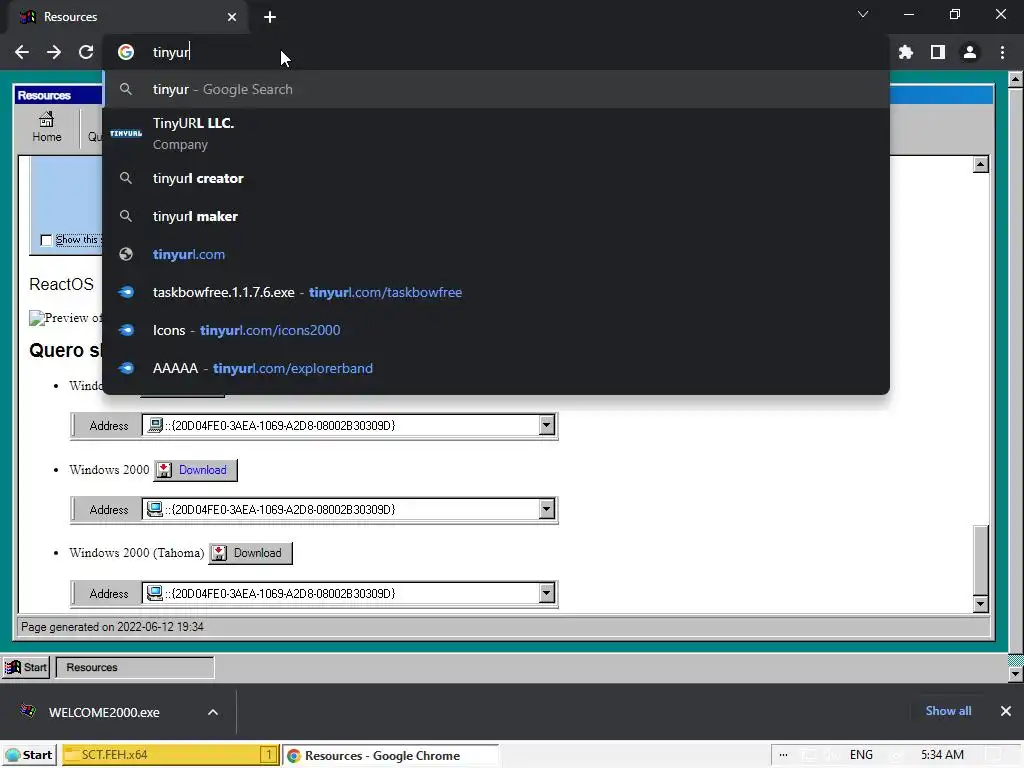
Task: Open the Chrome three-dot menu
Action: pos(1002,52)
